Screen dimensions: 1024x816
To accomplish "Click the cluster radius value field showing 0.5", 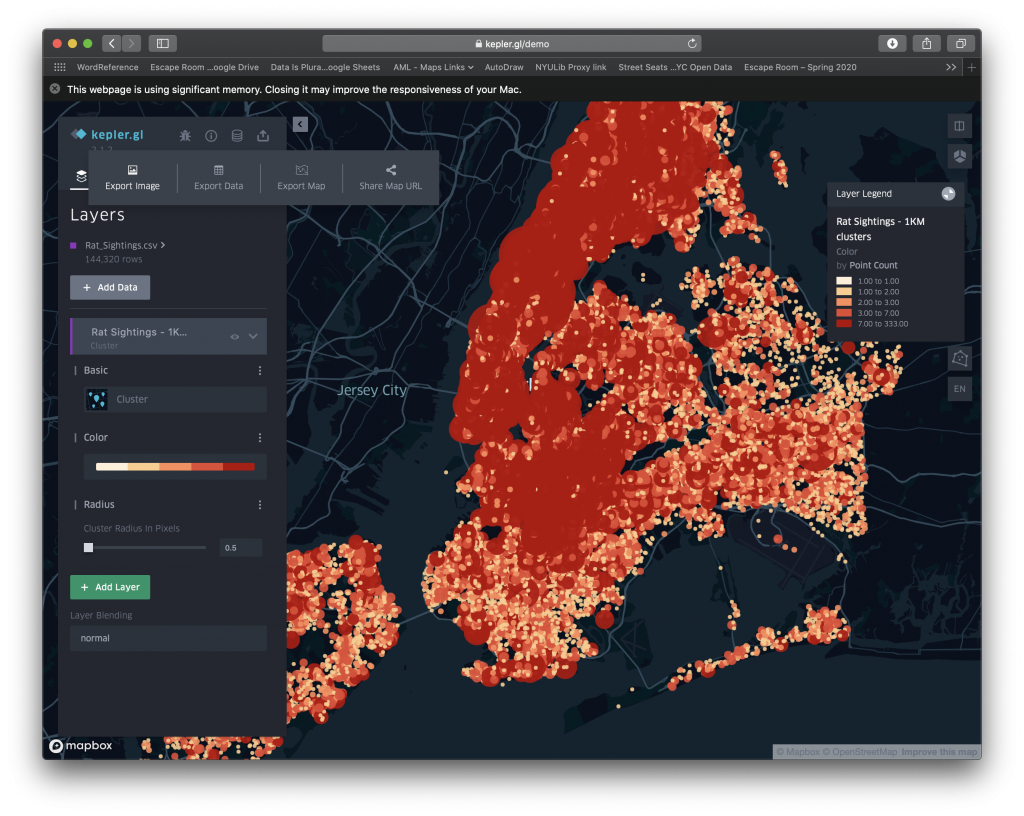I will point(240,547).
